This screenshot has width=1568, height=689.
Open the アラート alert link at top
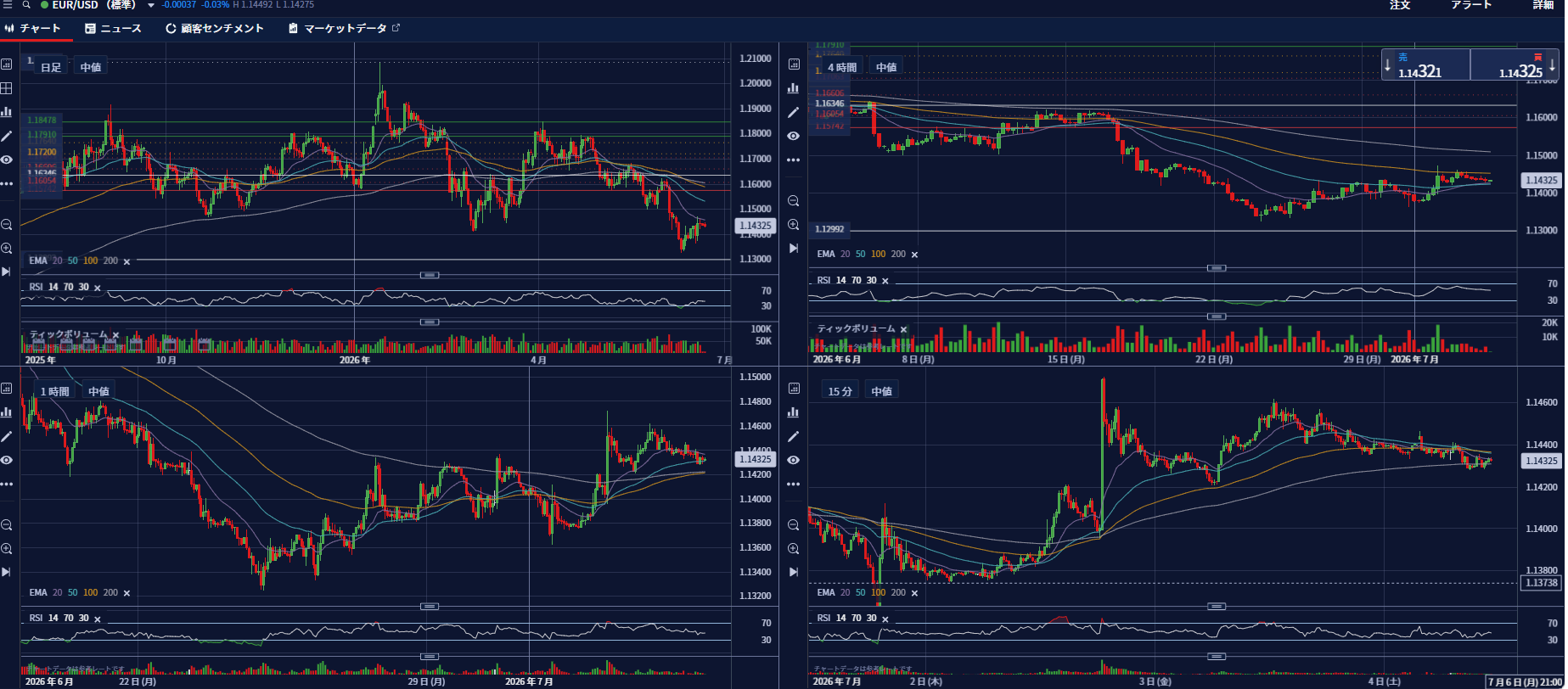pos(1471,5)
